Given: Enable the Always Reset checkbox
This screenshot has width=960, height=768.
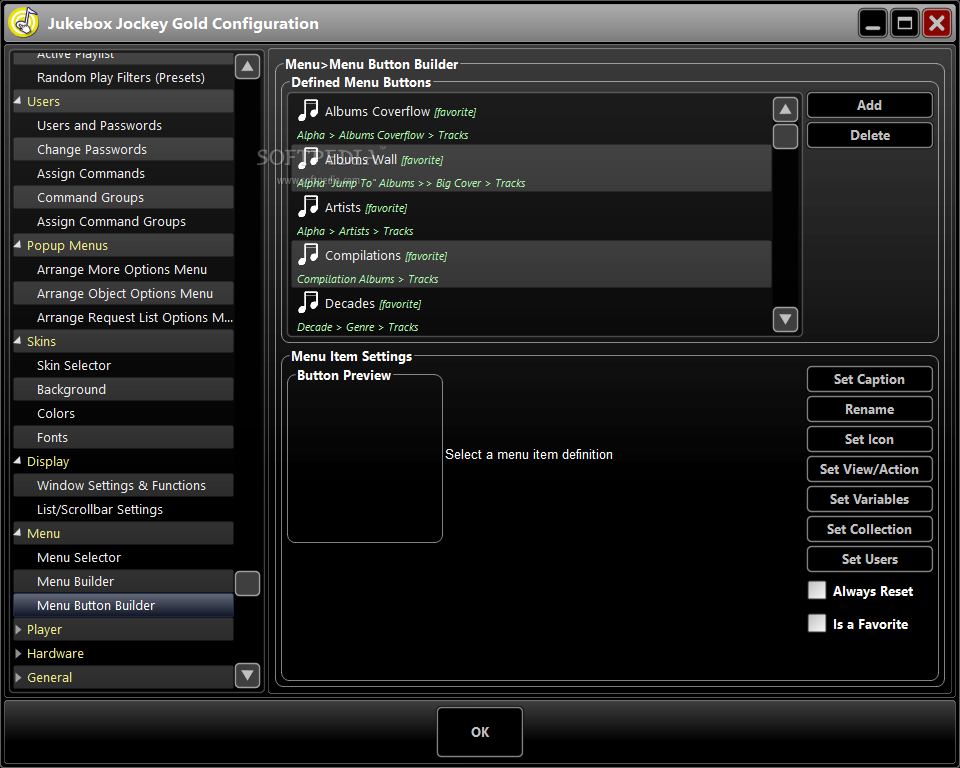Looking at the screenshot, I should pyautogui.click(x=817, y=590).
